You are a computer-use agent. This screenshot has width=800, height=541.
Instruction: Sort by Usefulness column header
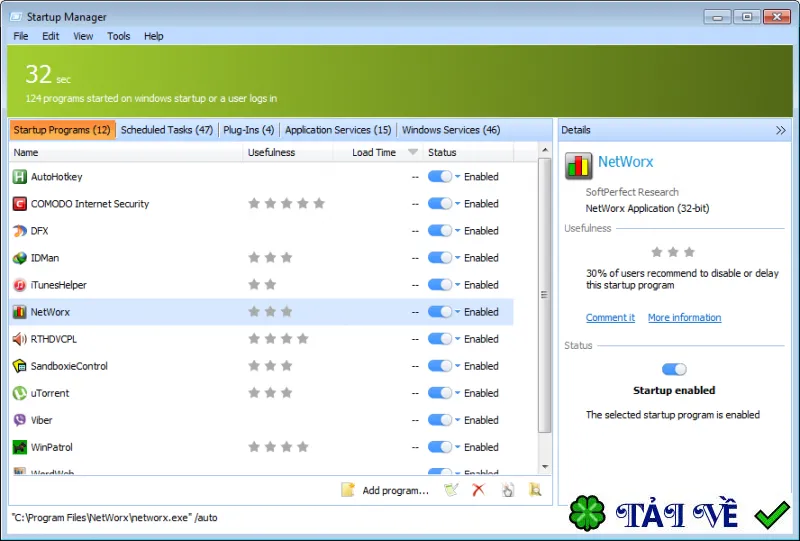(x=288, y=152)
